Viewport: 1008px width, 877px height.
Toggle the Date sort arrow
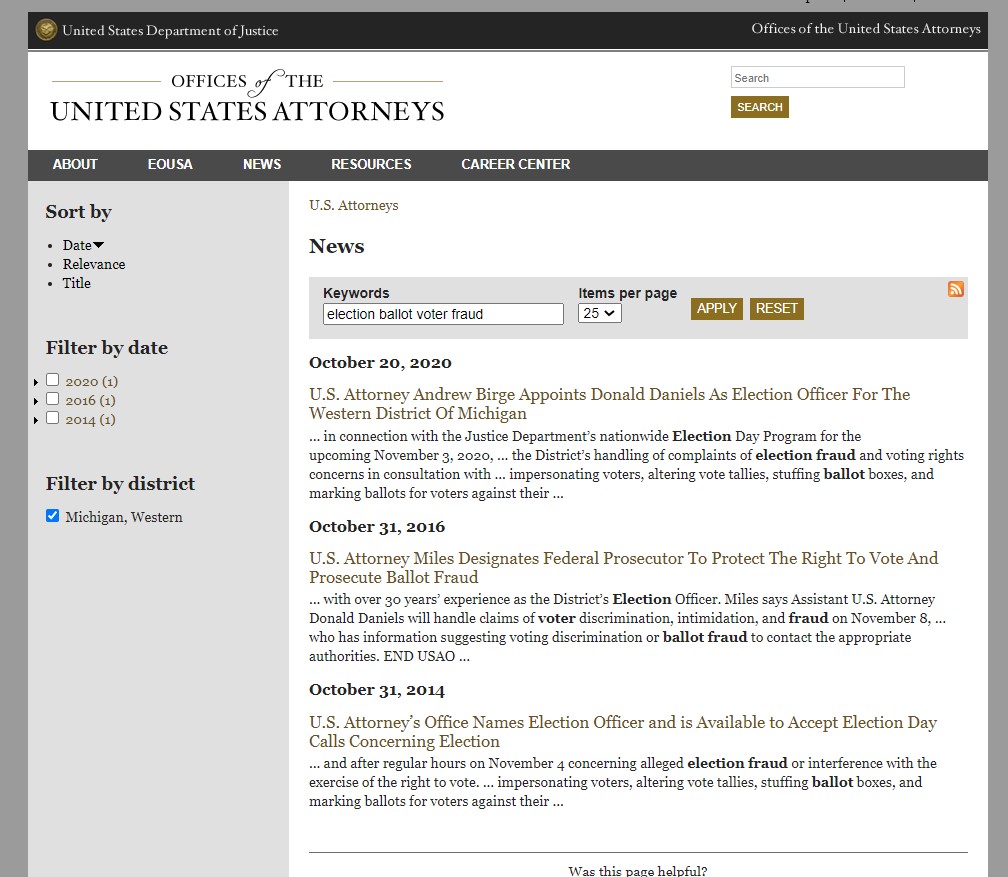pyautogui.click(x=98, y=245)
